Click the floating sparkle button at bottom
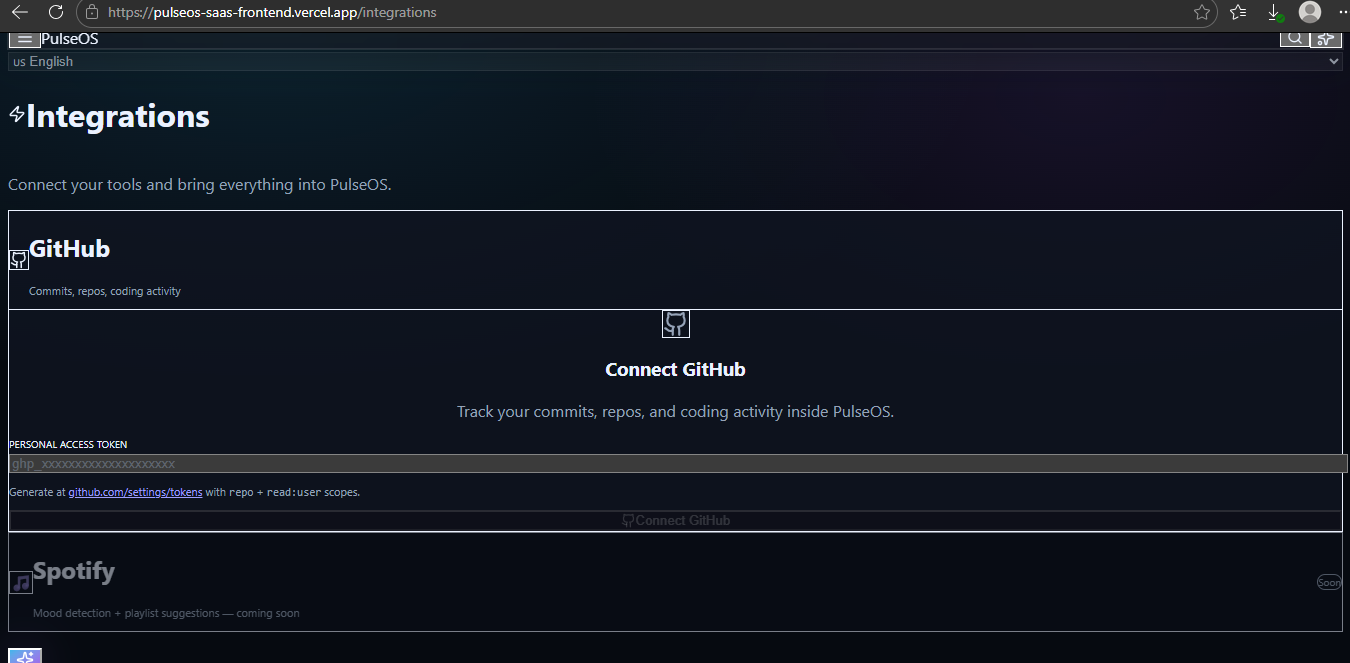 [25, 656]
